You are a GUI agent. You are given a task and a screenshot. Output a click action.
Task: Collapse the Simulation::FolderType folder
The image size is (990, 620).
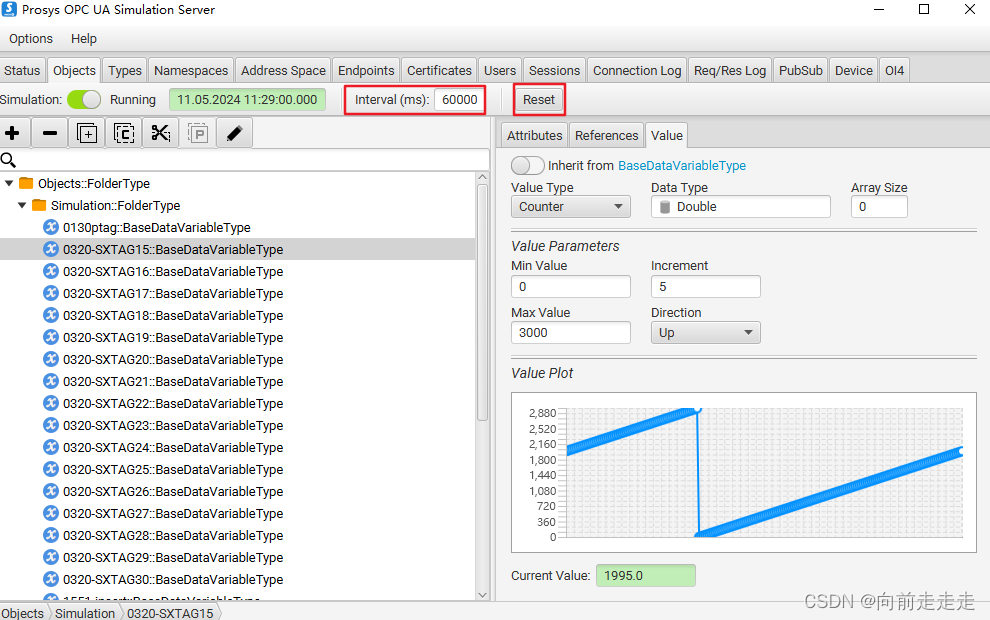tap(22, 205)
